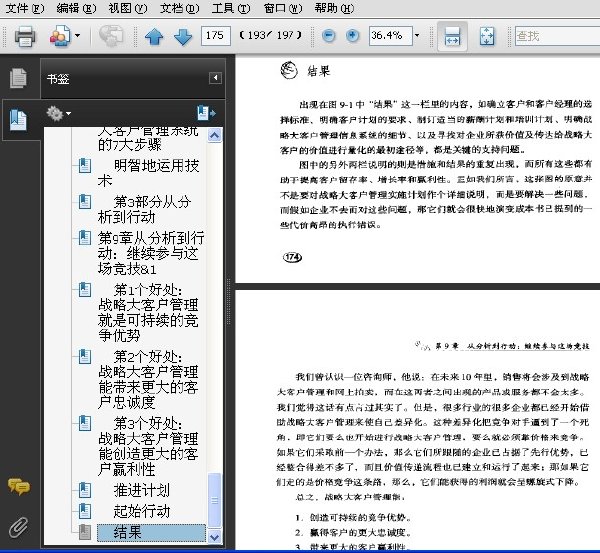600x553 pixels.
Task: Click the page number 174 marker
Action: pos(292,257)
